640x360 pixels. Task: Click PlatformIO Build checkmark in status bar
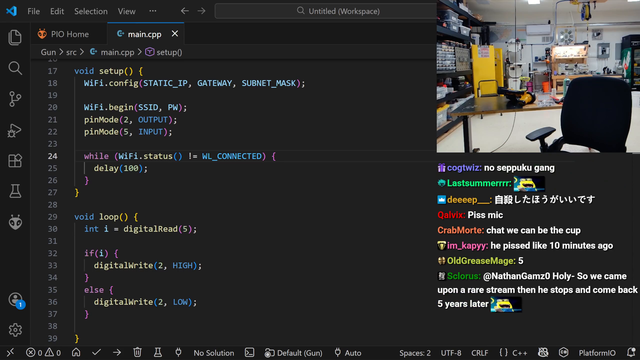(x=96, y=353)
